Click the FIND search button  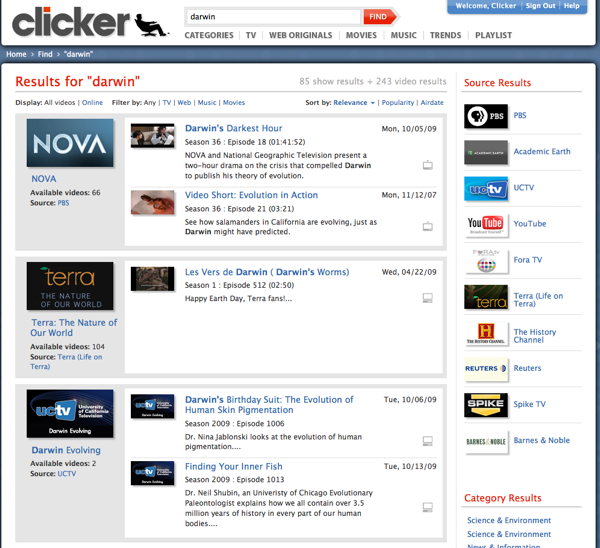(x=380, y=17)
